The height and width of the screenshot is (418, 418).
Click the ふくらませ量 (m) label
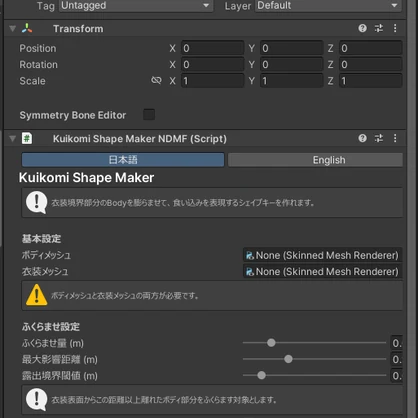pos(53,343)
